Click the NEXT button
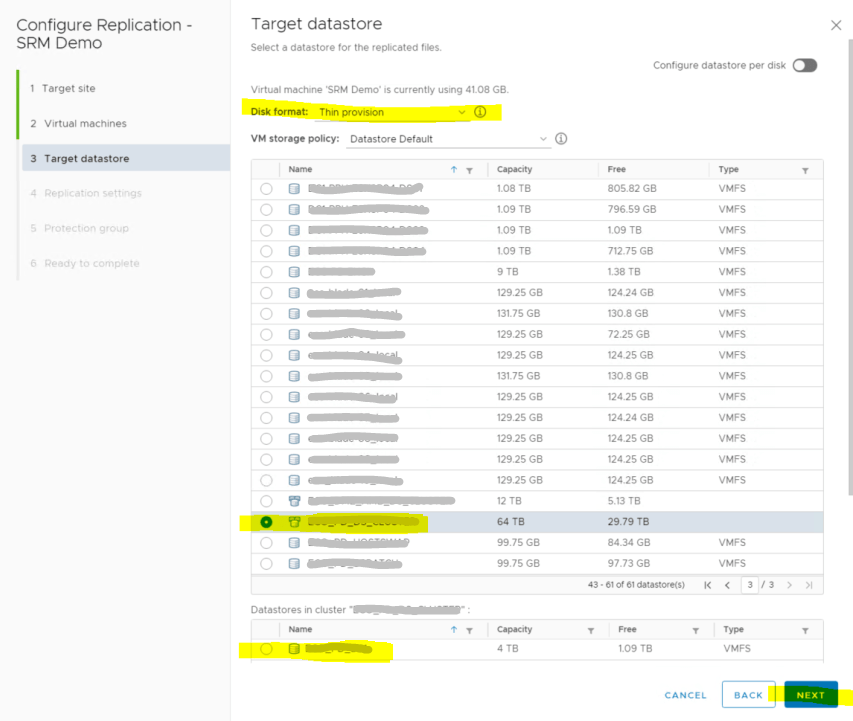The height and width of the screenshot is (721, 853). [810, 695]
